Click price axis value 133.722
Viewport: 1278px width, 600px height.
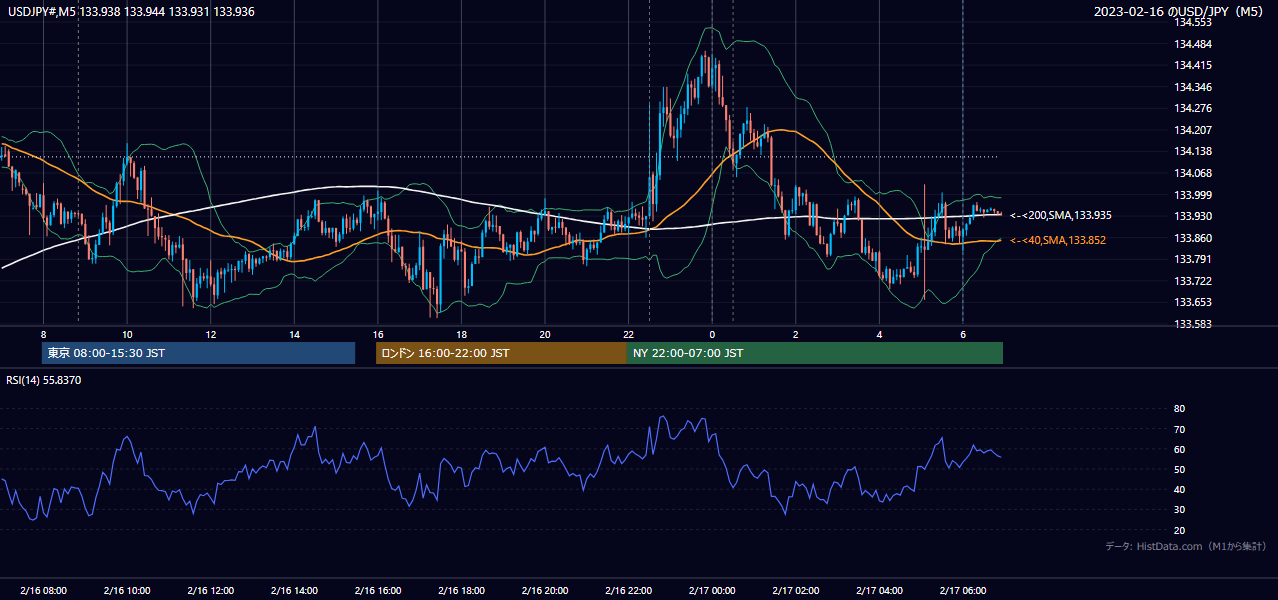(x=1192, y=281)
